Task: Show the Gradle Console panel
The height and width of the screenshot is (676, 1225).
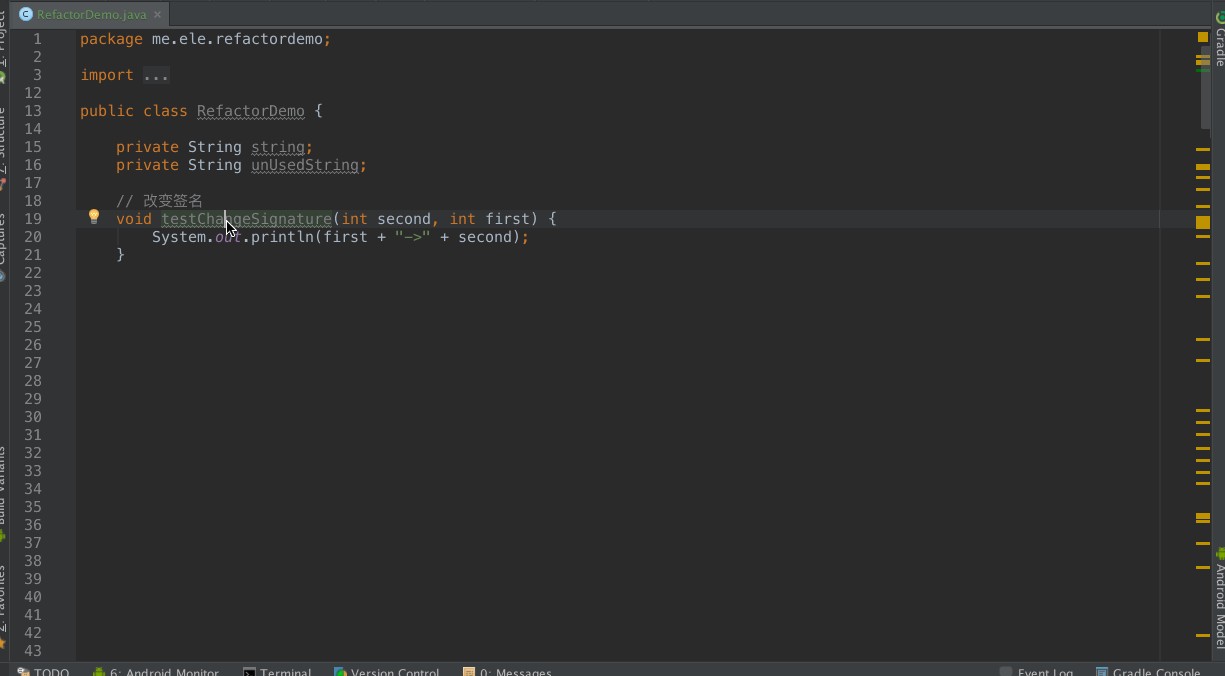Action: [x=1148, y=671]
